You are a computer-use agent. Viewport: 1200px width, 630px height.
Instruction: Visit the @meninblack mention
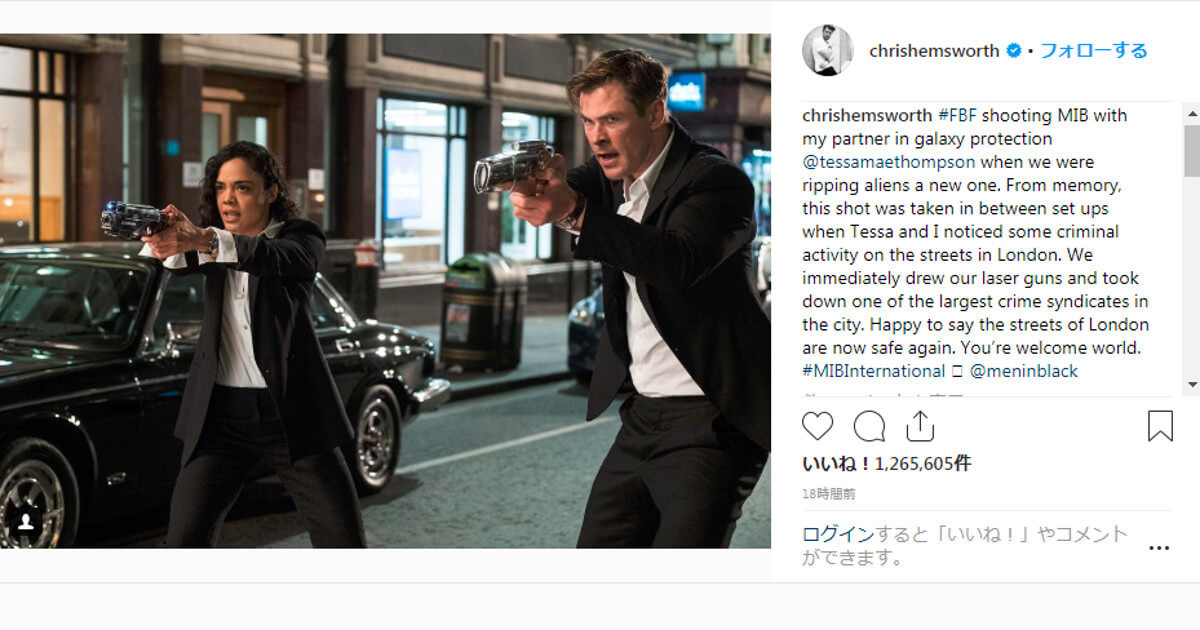tap(1024, 371)
